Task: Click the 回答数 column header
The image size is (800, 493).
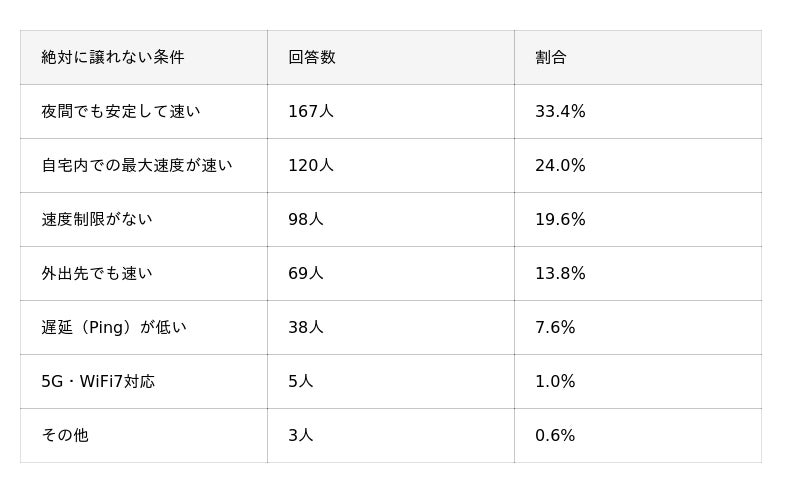Action: (312, 57)
